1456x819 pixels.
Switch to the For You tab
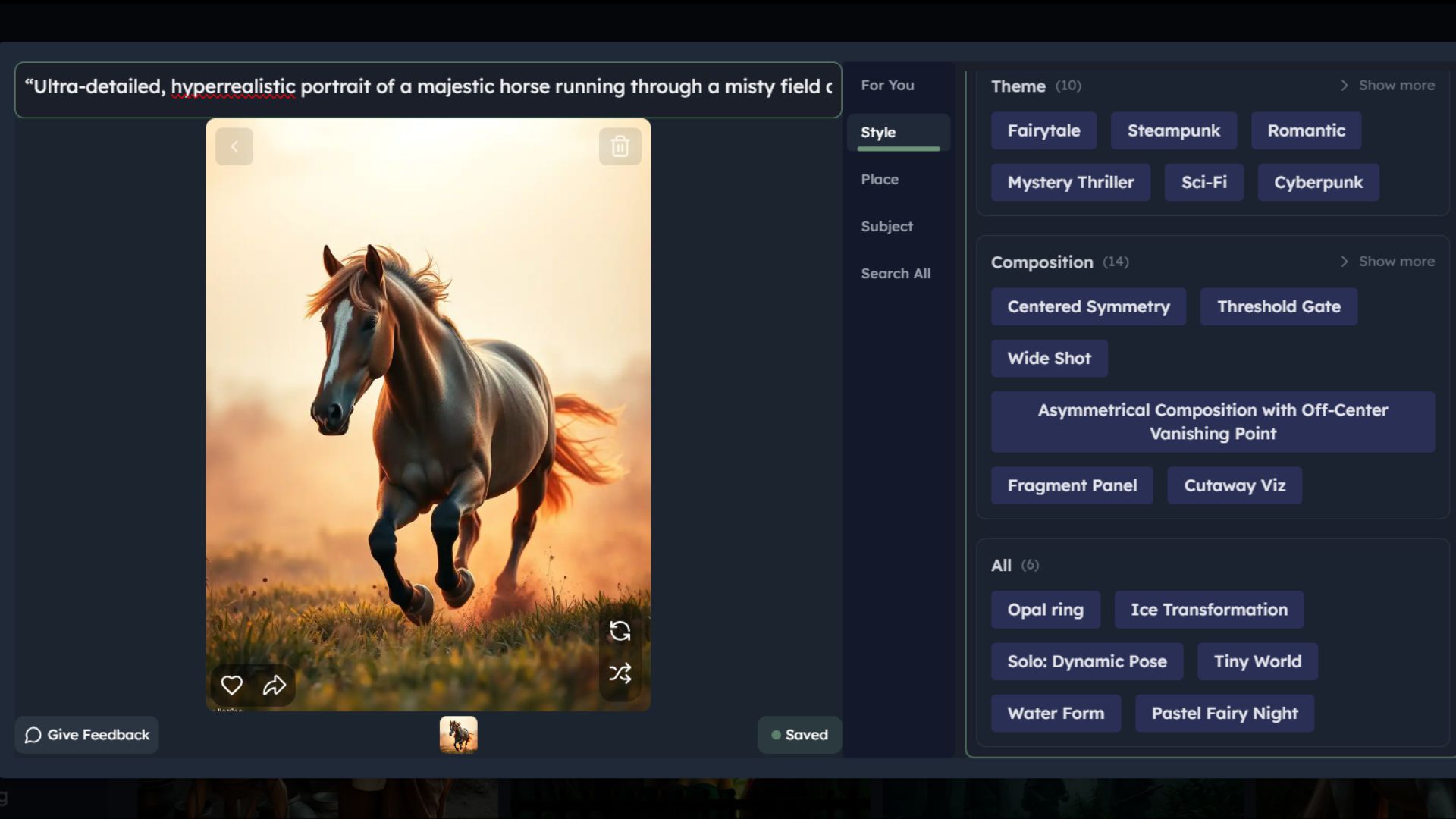click(887, 86)
